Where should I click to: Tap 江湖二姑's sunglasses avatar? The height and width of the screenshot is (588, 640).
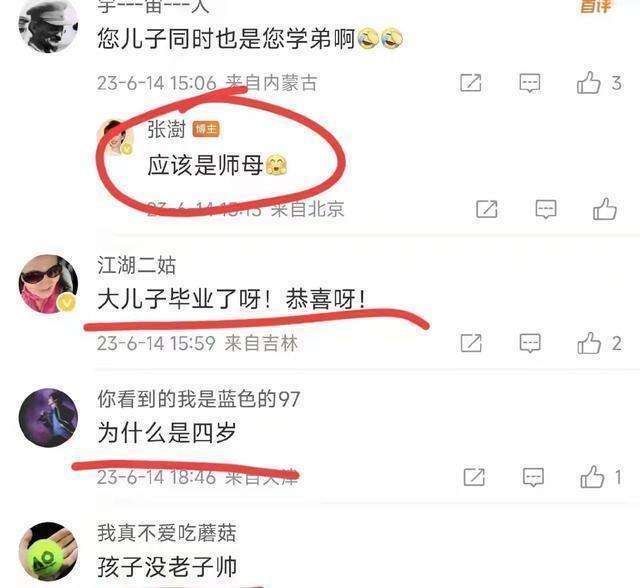tap(48, 283)
